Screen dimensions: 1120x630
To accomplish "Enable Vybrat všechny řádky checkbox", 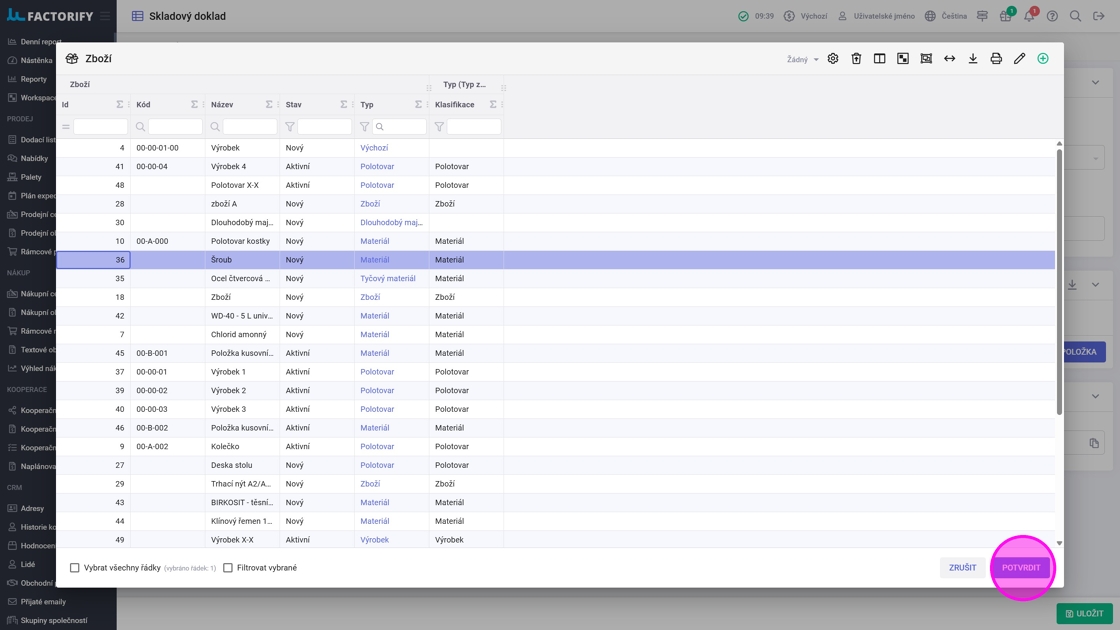I will point(75,568).
